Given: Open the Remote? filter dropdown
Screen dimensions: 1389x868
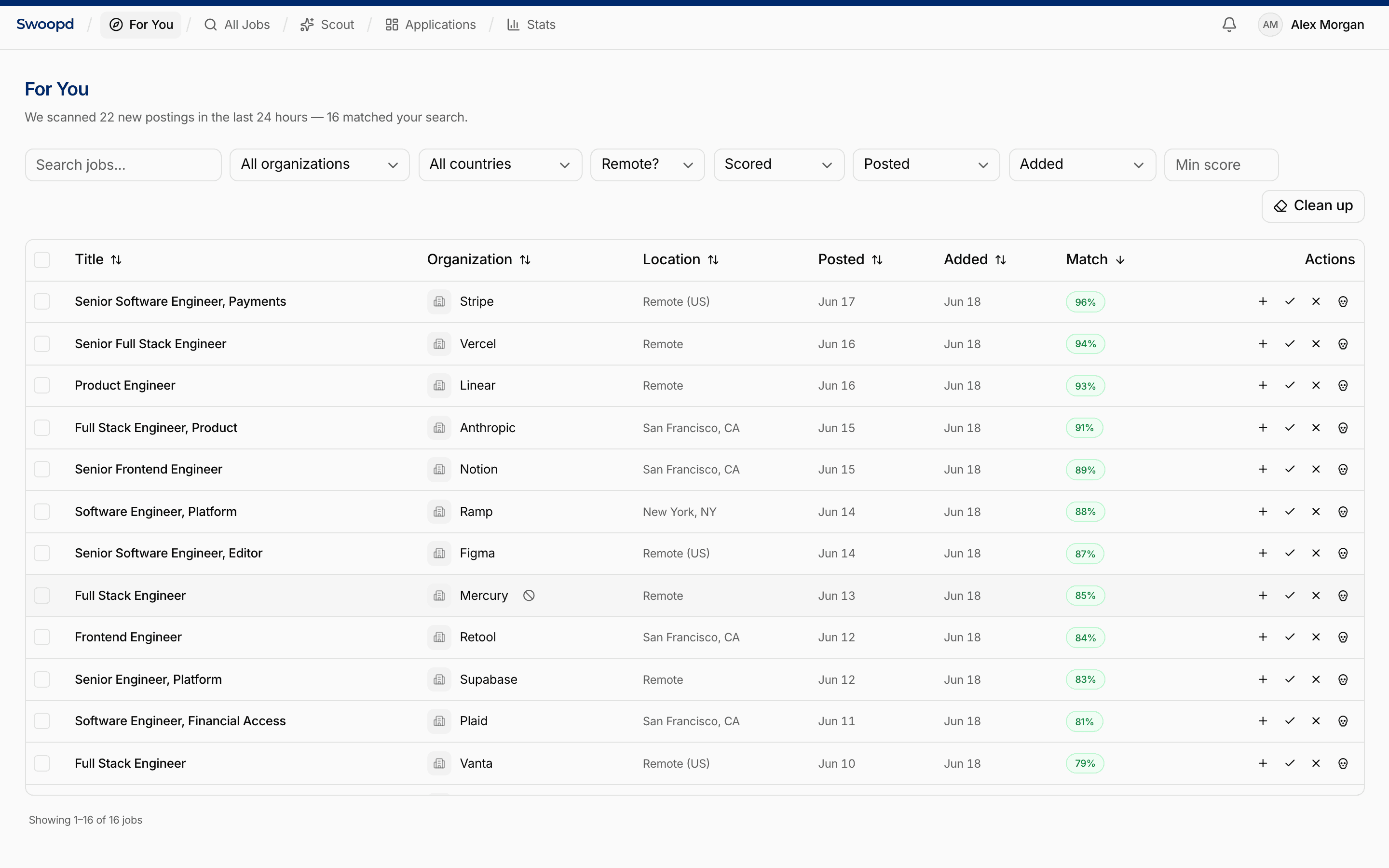Looking at the screenshot, I should coord(647,165).
